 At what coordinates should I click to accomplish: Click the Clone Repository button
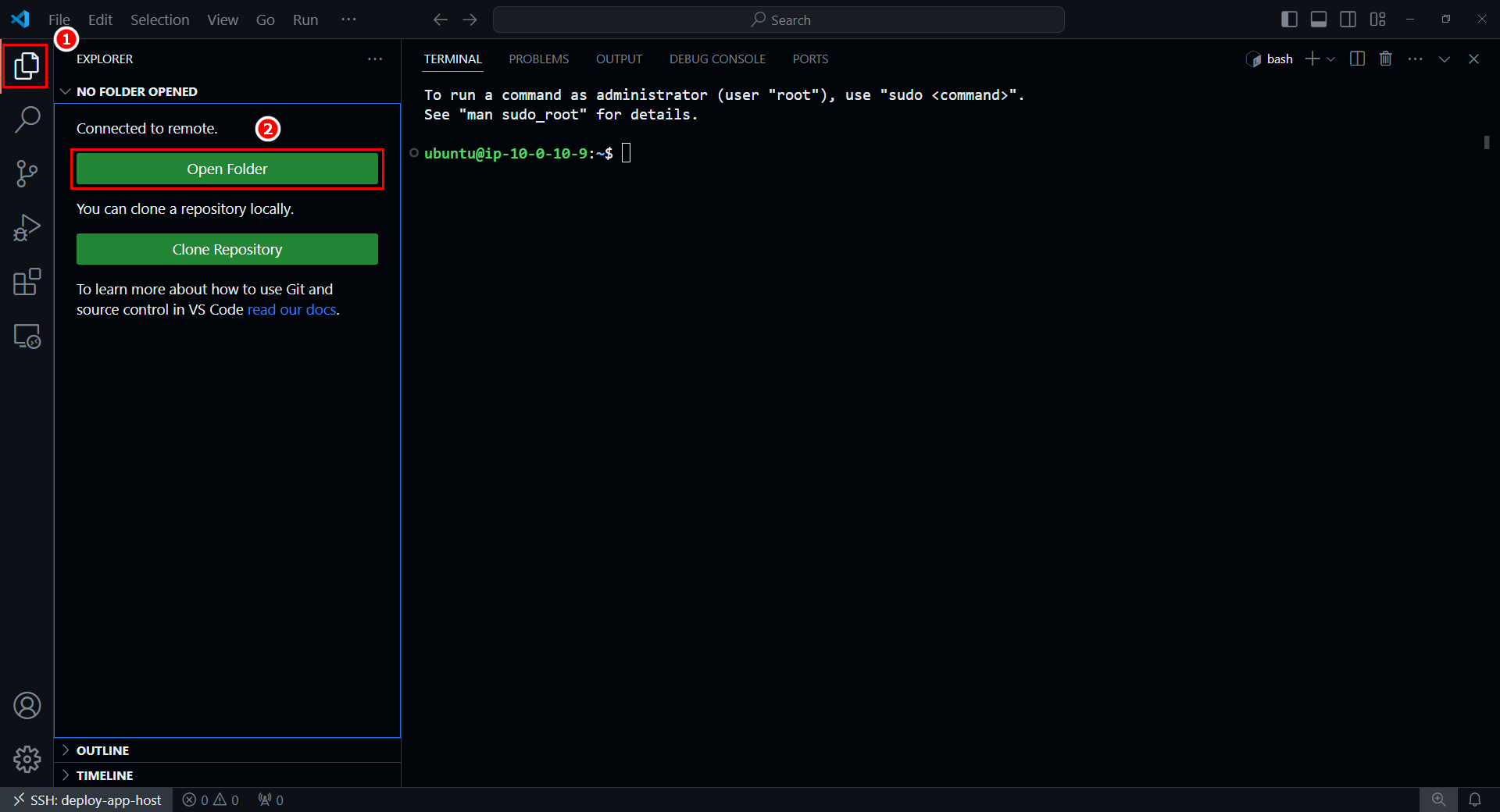[227, 249]
